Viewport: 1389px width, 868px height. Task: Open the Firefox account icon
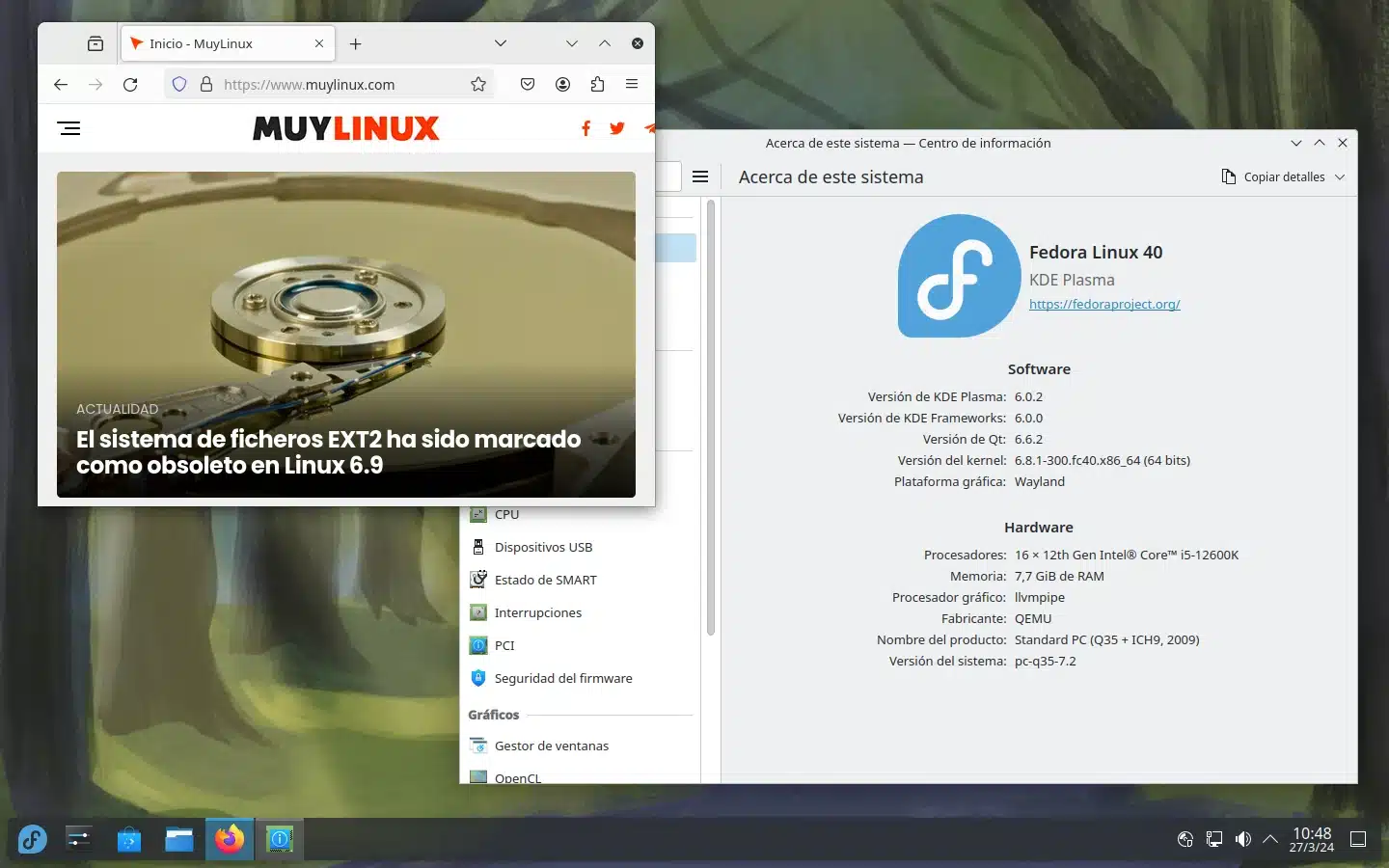562,85
